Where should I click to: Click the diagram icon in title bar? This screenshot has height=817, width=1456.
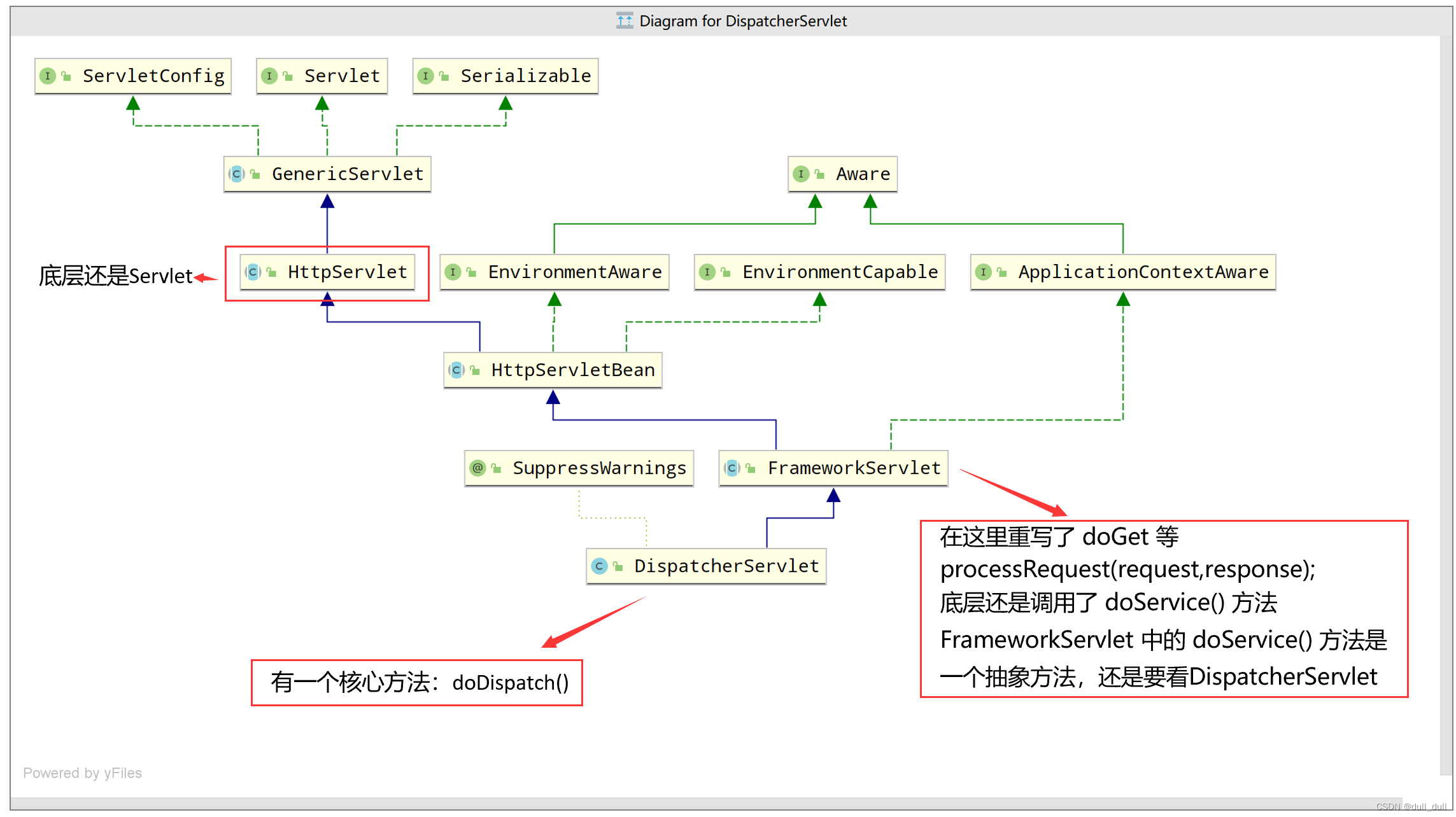(x=625, y=21)
